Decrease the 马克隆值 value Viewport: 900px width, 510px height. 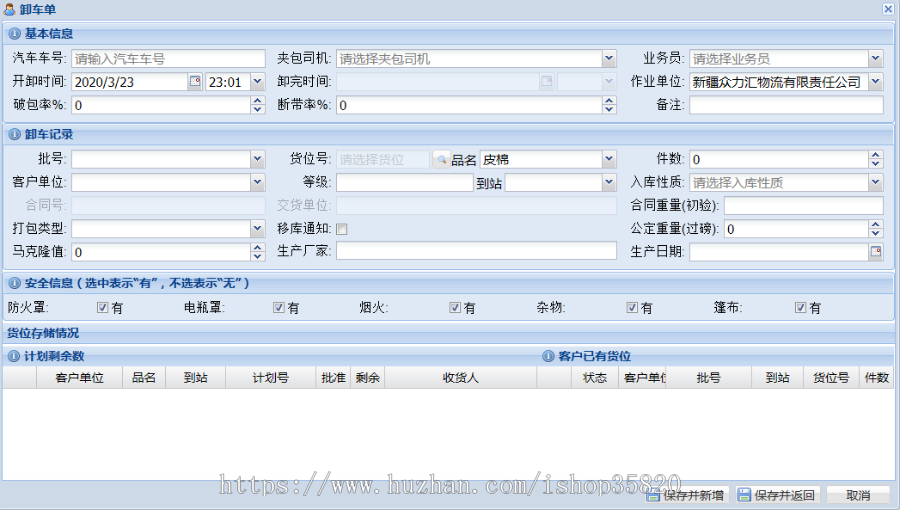tap(258, 256)
